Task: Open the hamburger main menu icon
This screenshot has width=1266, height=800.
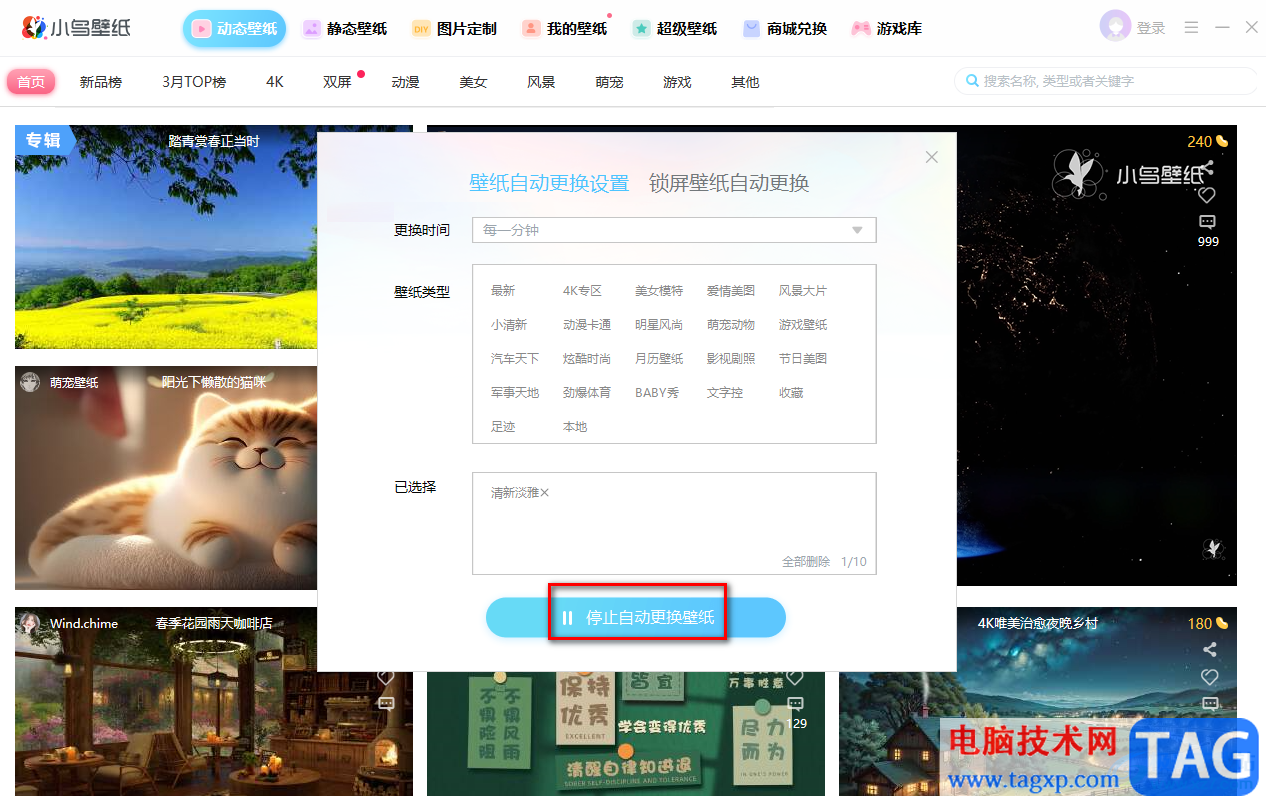Action: click(x=1191, y=28)
